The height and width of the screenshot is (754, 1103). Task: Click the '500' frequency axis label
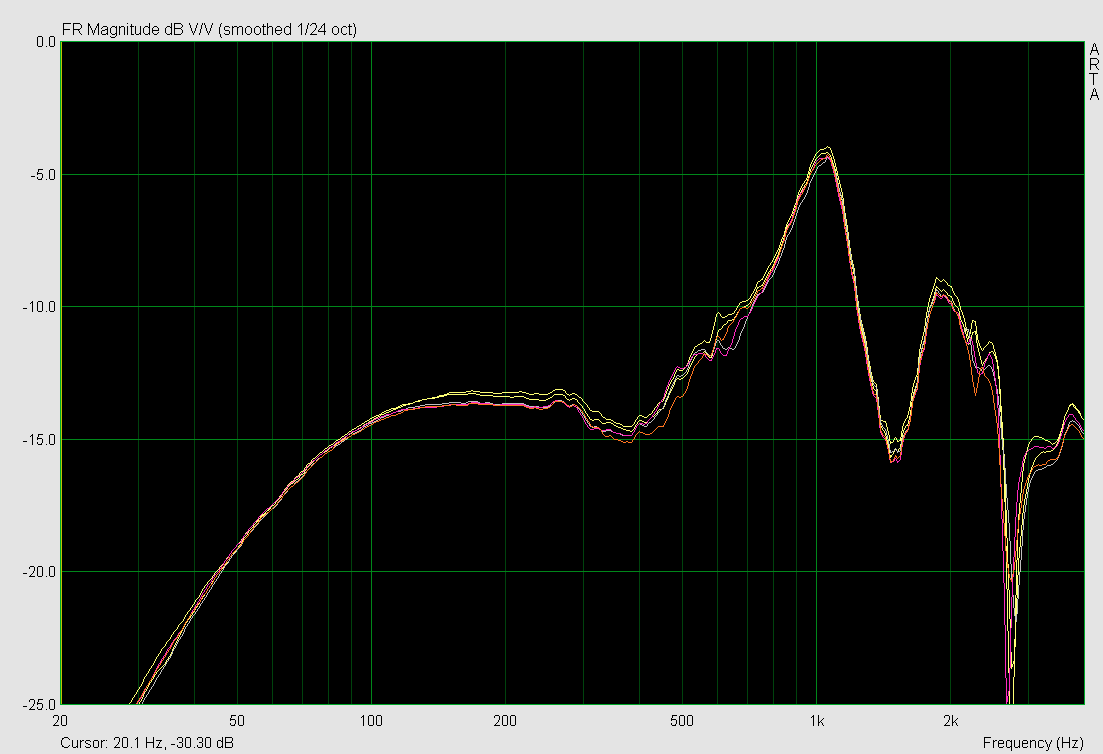click(682, 721)
